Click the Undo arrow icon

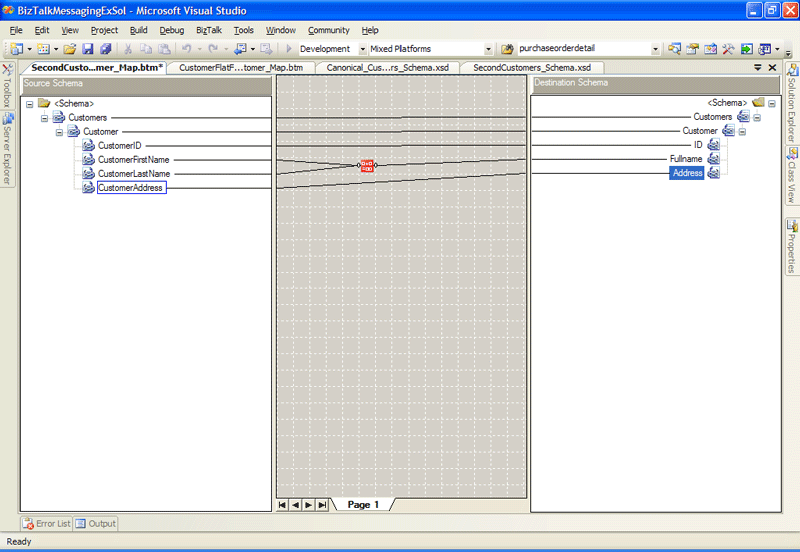point(187,49)
